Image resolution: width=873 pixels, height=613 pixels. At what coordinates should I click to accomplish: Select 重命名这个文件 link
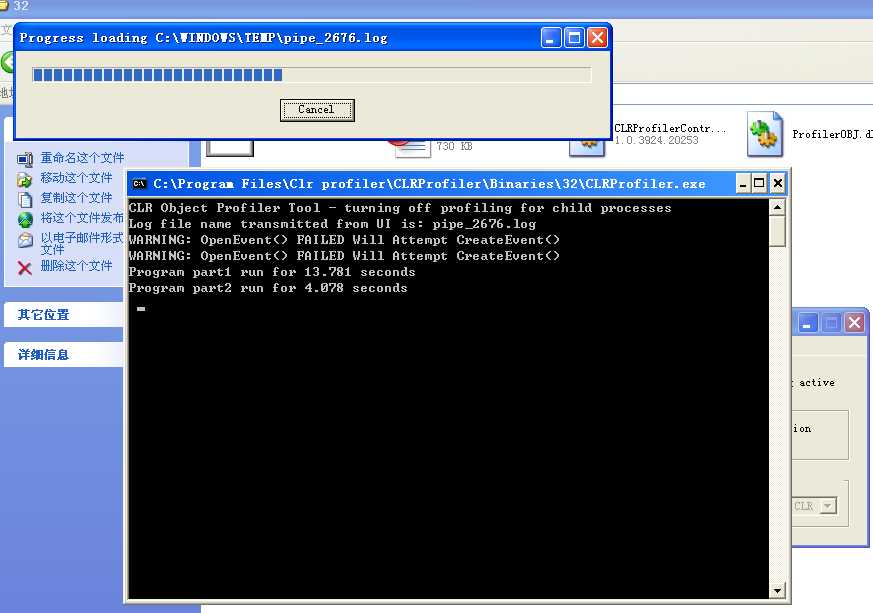click(82, 158)
